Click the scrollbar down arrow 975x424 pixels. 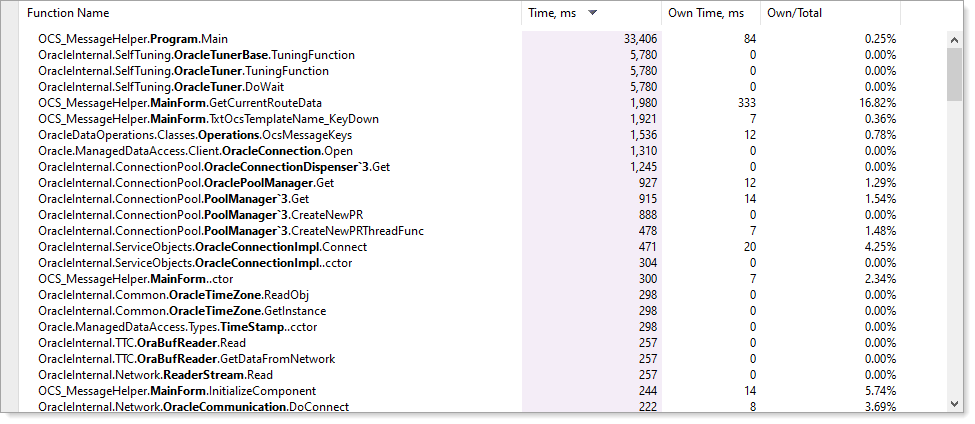pyautogui.click(x=955, y=404)
